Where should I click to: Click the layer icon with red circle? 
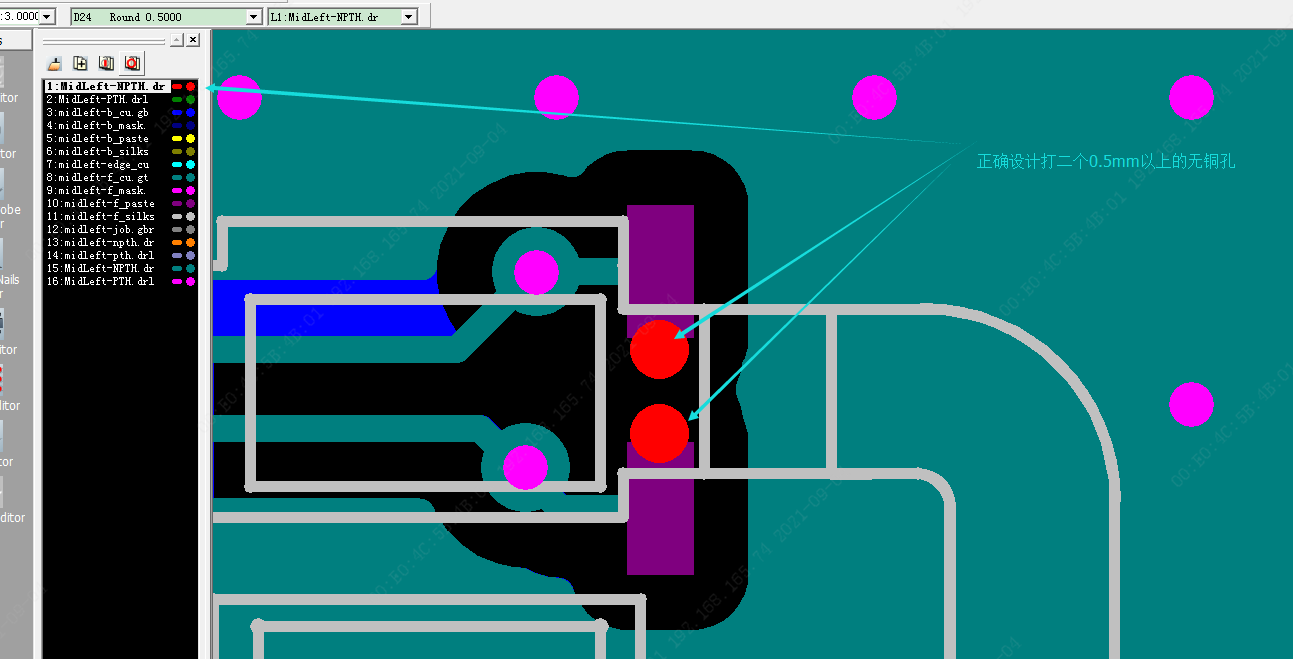point(131,64)
